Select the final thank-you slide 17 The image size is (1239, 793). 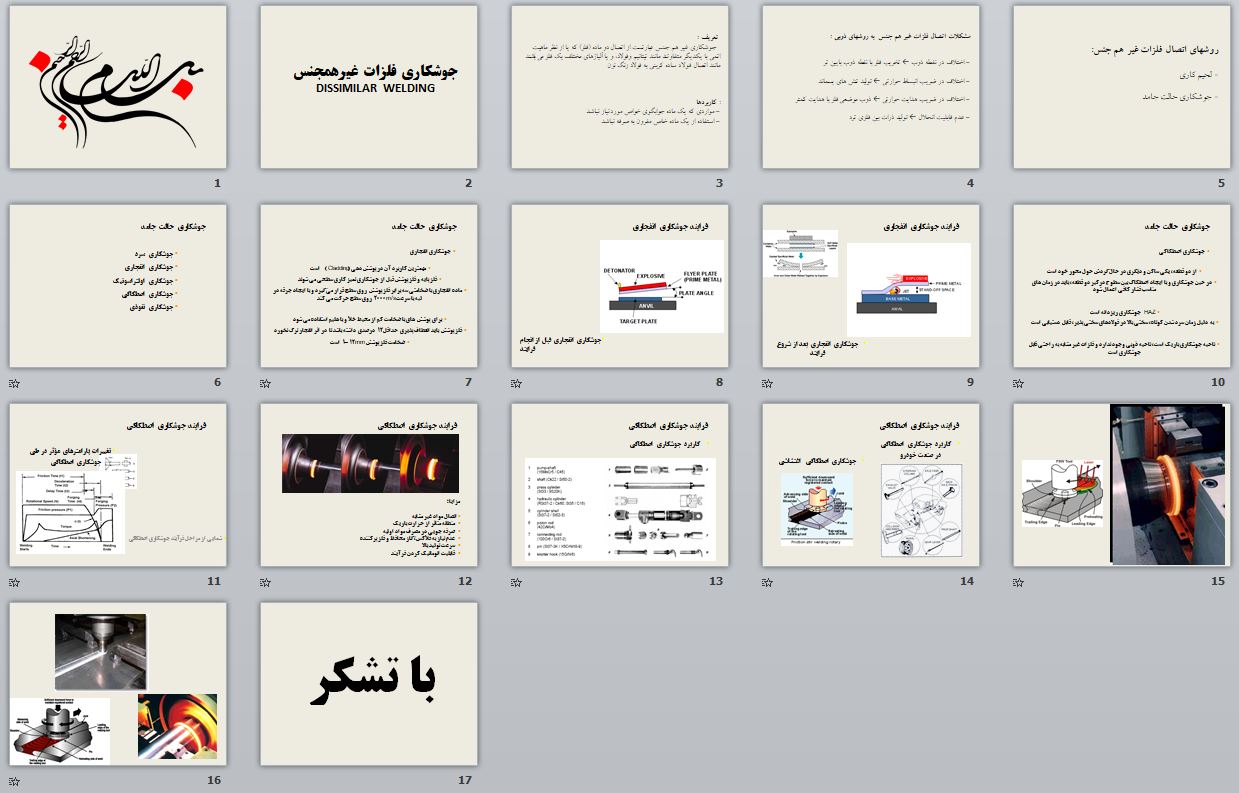369,684
